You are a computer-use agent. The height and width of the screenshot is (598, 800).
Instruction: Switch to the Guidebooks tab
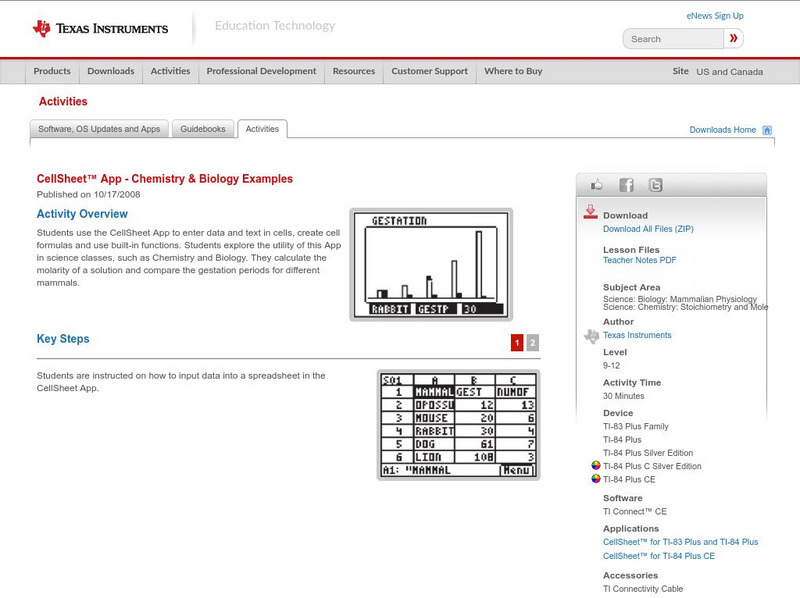[203, 129]
